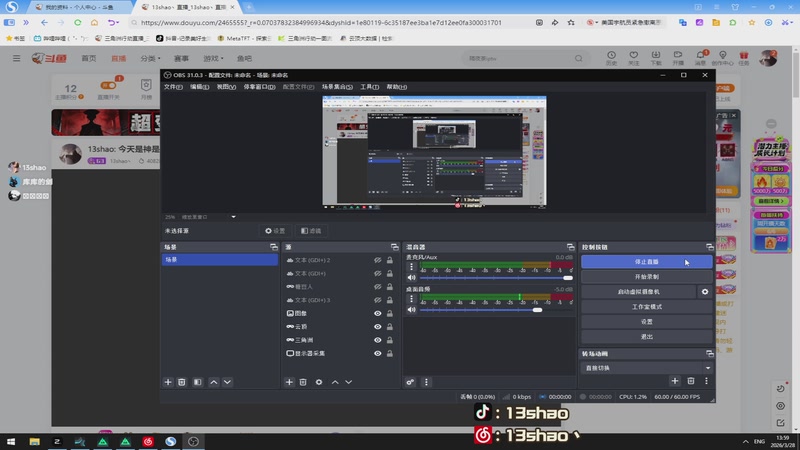Open OBS 帮助 menu
800x450 pixels.
[x=396, y=87]
